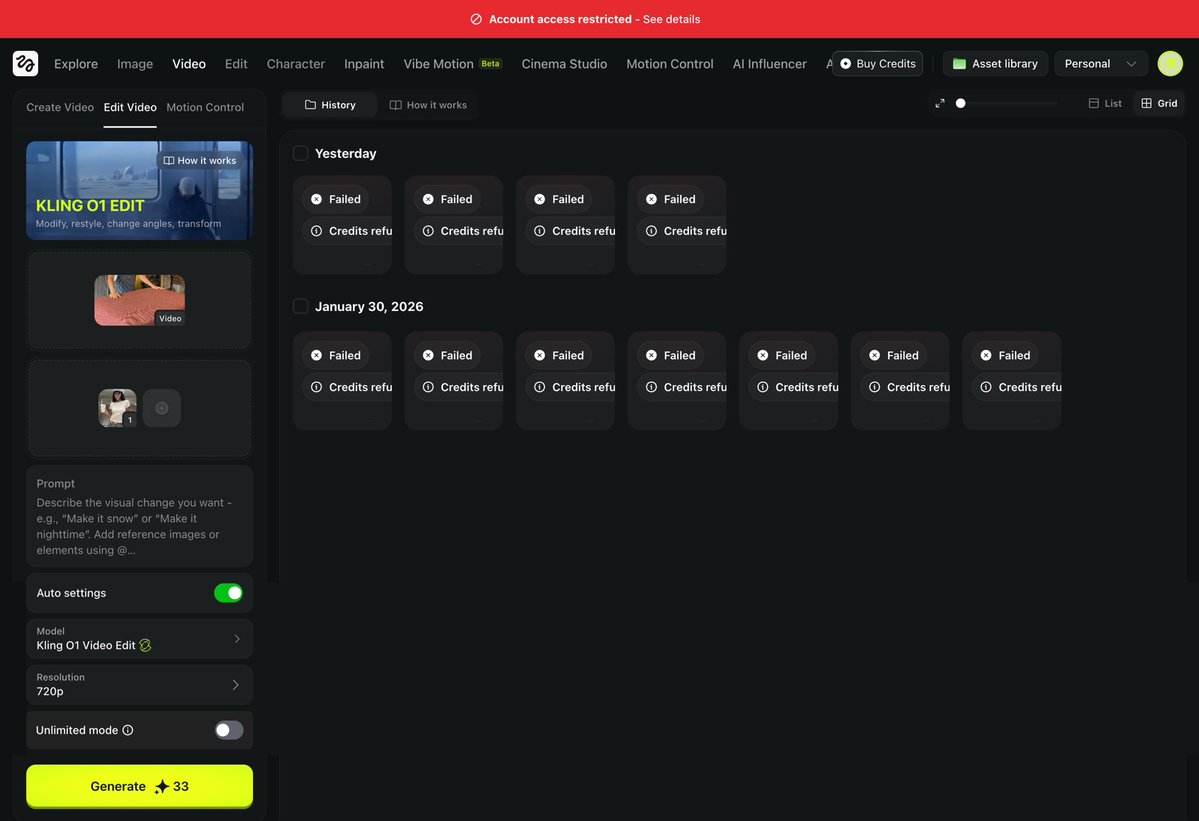Switch to the Motion Control sidebar tab
Screen dimensions: 1199x821
tap(205, 107)
